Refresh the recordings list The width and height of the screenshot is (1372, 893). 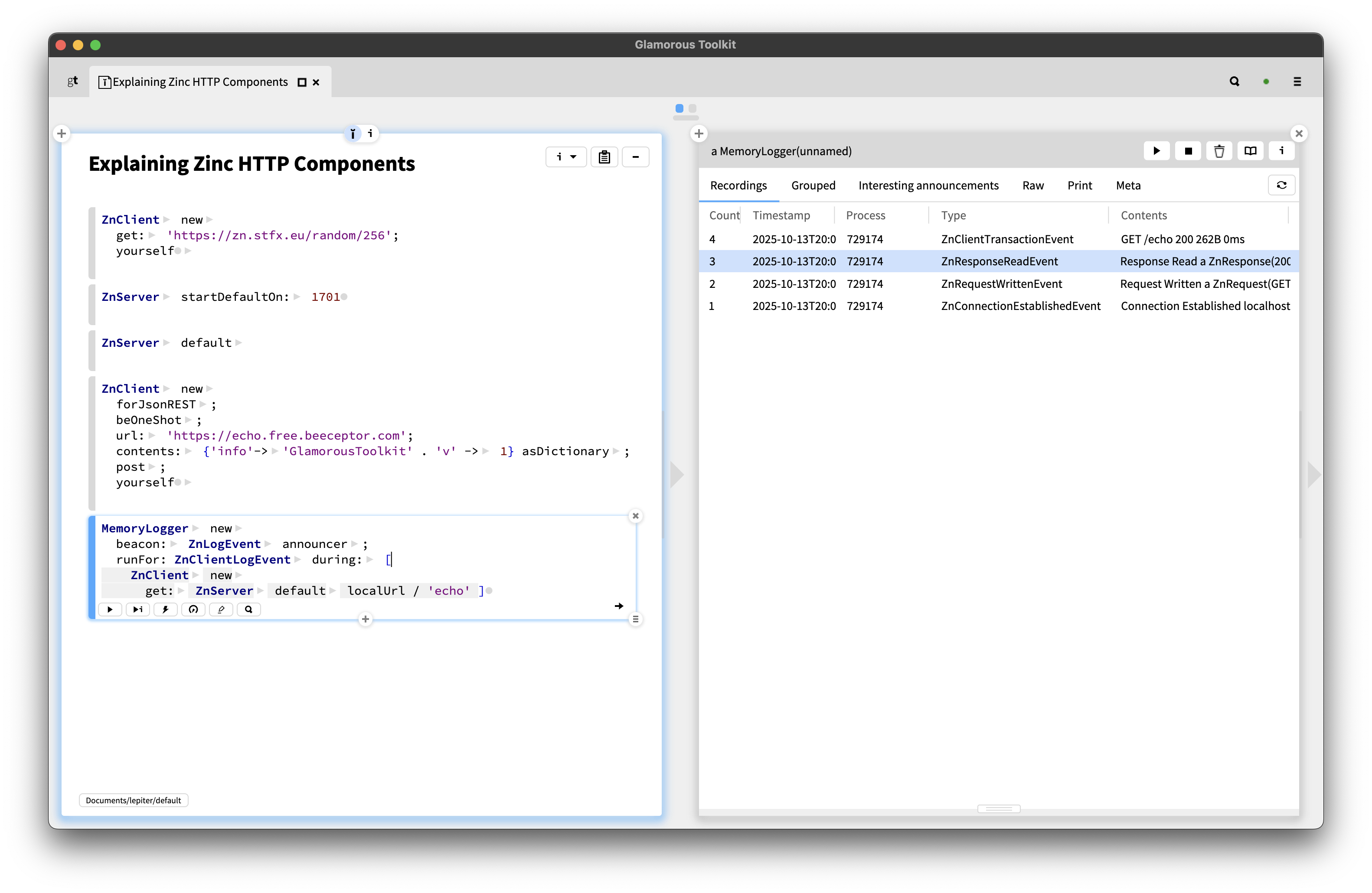1281,185
